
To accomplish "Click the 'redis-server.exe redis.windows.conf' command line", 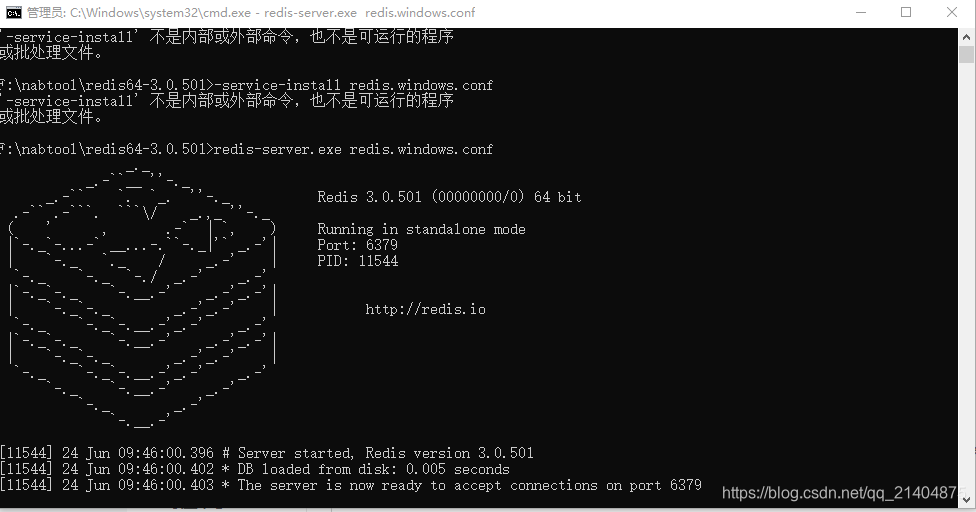I will [x=246, y=149].
